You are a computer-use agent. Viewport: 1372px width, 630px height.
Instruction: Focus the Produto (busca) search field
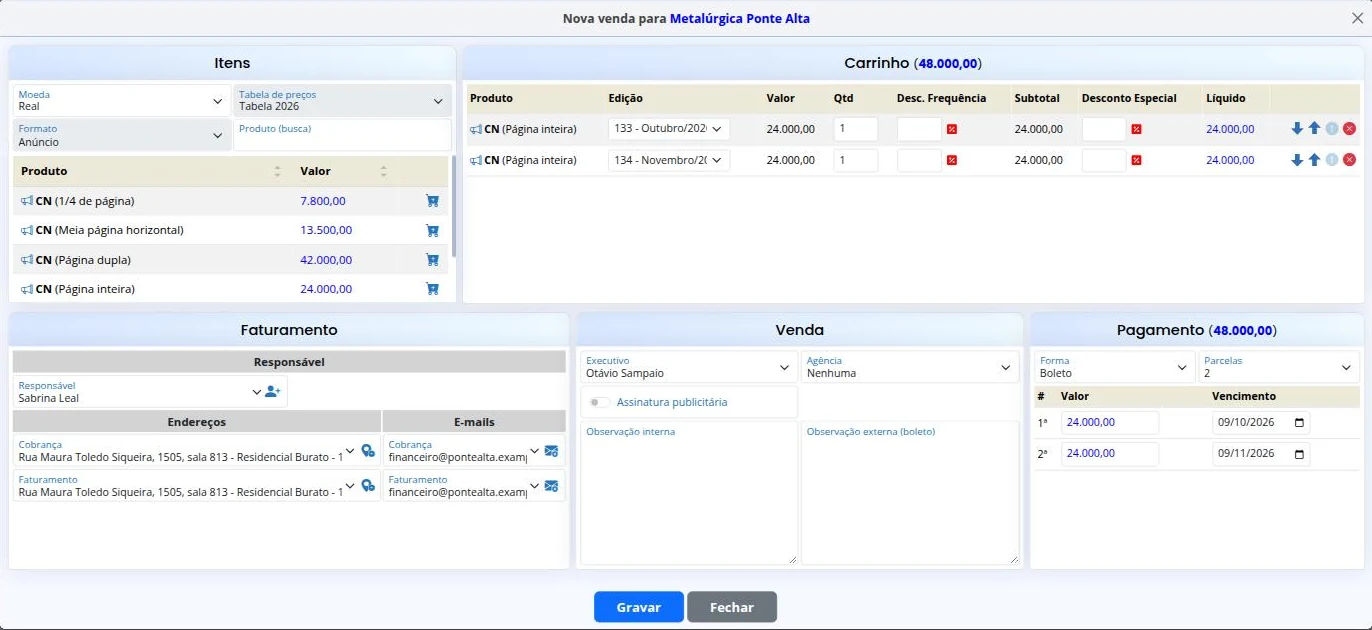(342, 135)
